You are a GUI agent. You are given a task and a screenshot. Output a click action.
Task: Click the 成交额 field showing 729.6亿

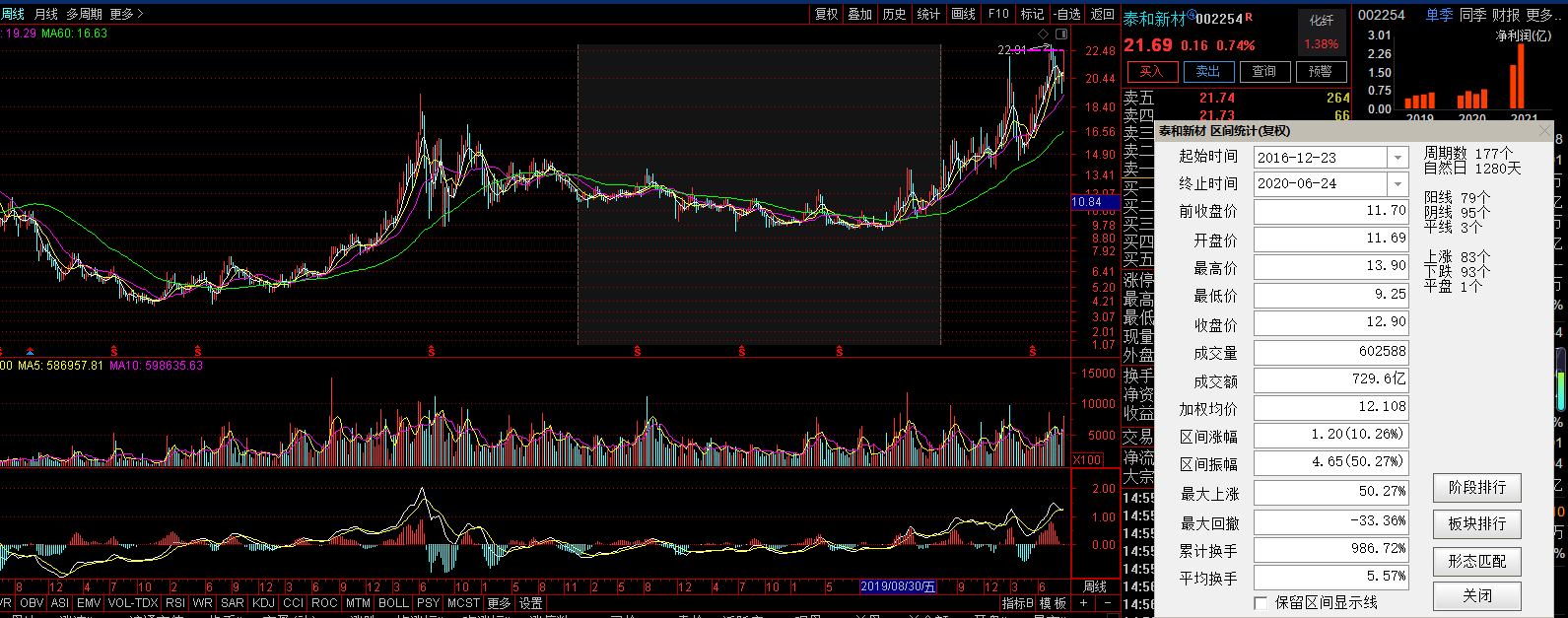[1330, 379]
